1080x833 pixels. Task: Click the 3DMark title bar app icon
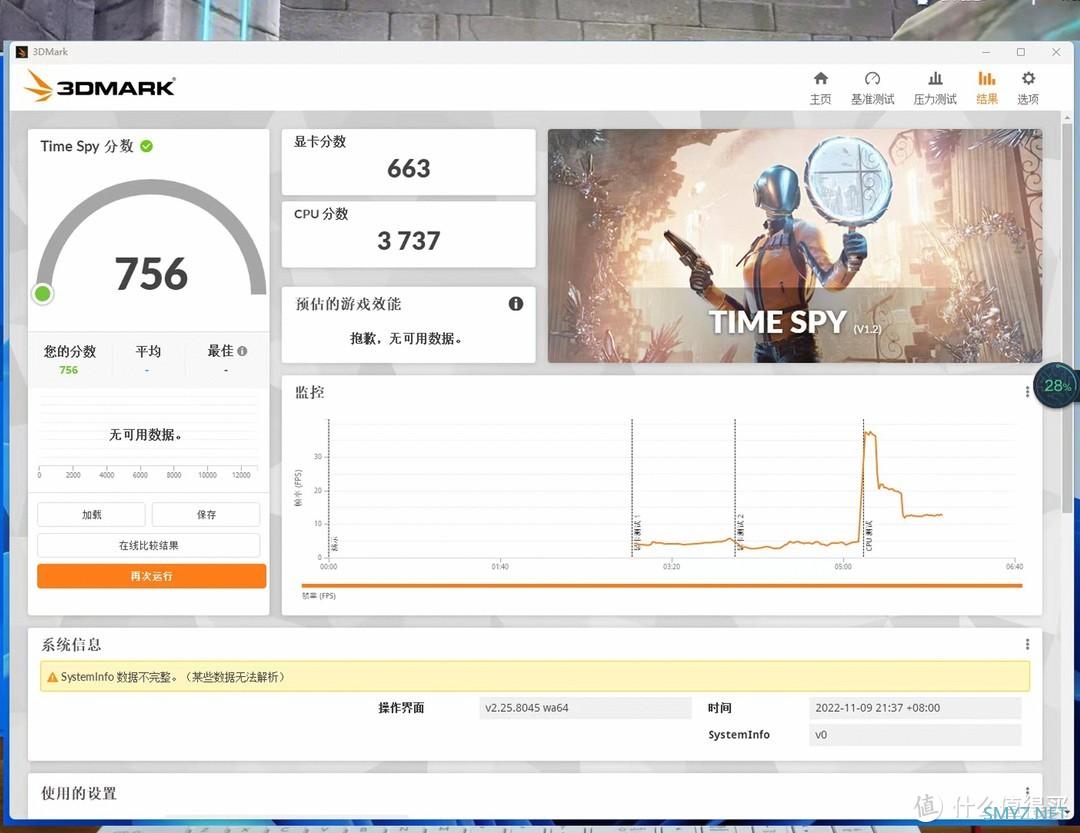click(21, 52)
